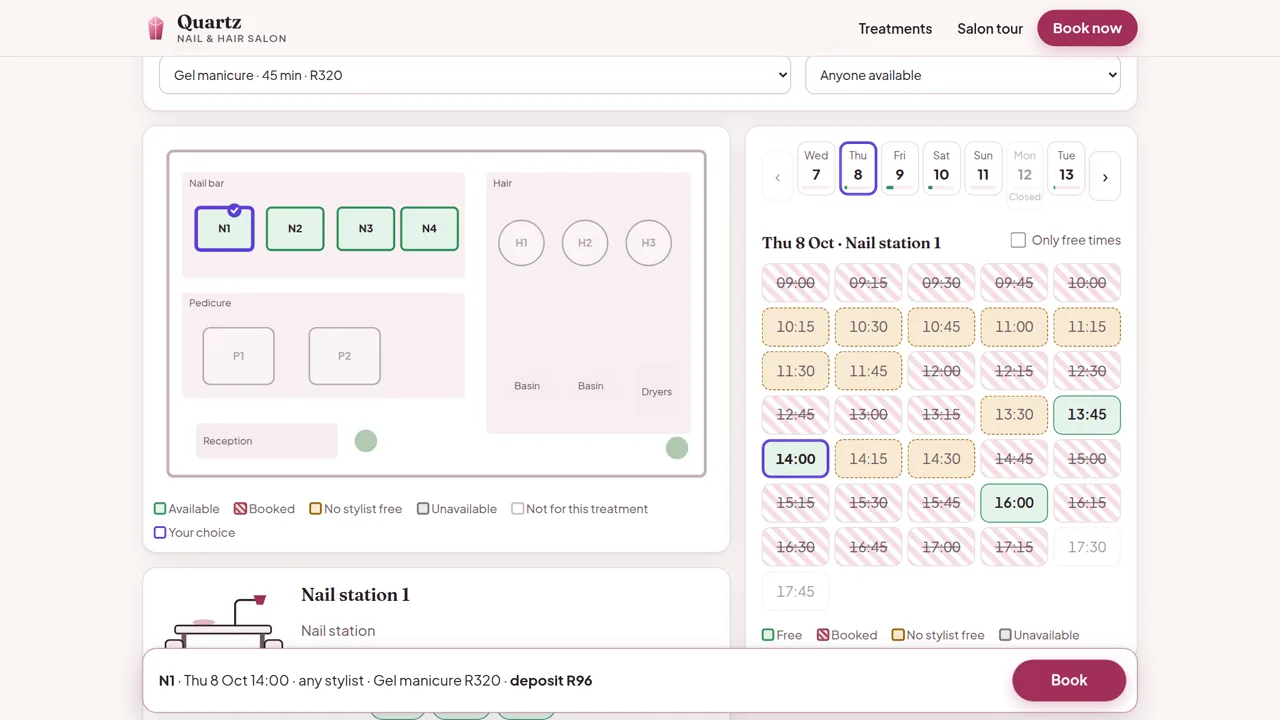Select nail station N4 on floor plan
1280x720 pixels.
click(429, 228)
